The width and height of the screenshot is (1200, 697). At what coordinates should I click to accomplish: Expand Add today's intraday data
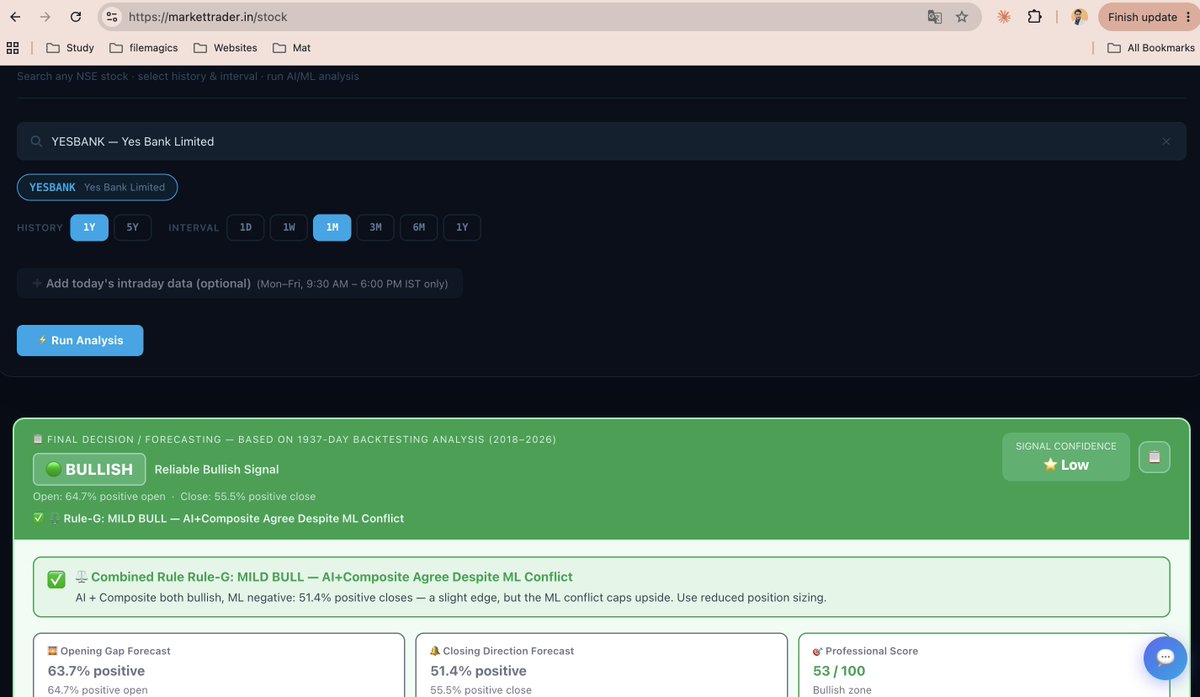[x=240, y=283]
